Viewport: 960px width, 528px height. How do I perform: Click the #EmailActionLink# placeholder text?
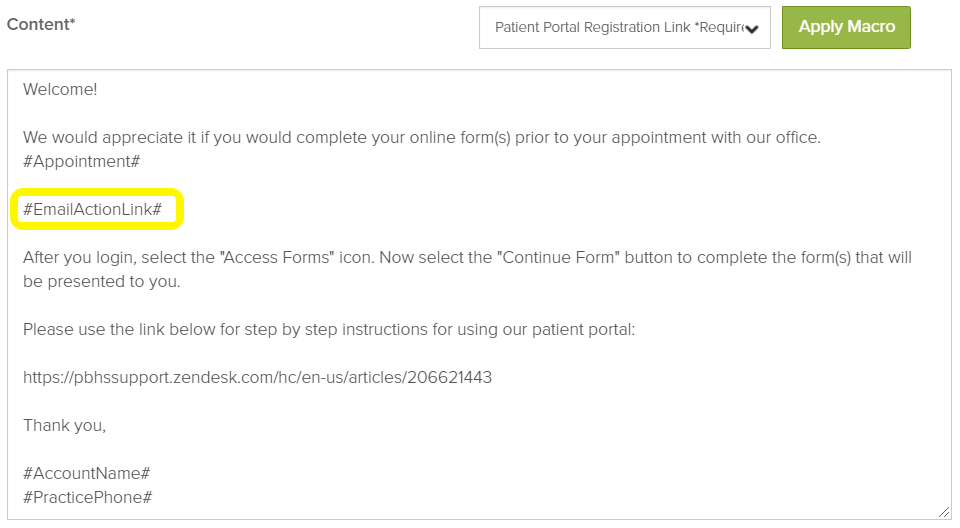pos(92,210)
